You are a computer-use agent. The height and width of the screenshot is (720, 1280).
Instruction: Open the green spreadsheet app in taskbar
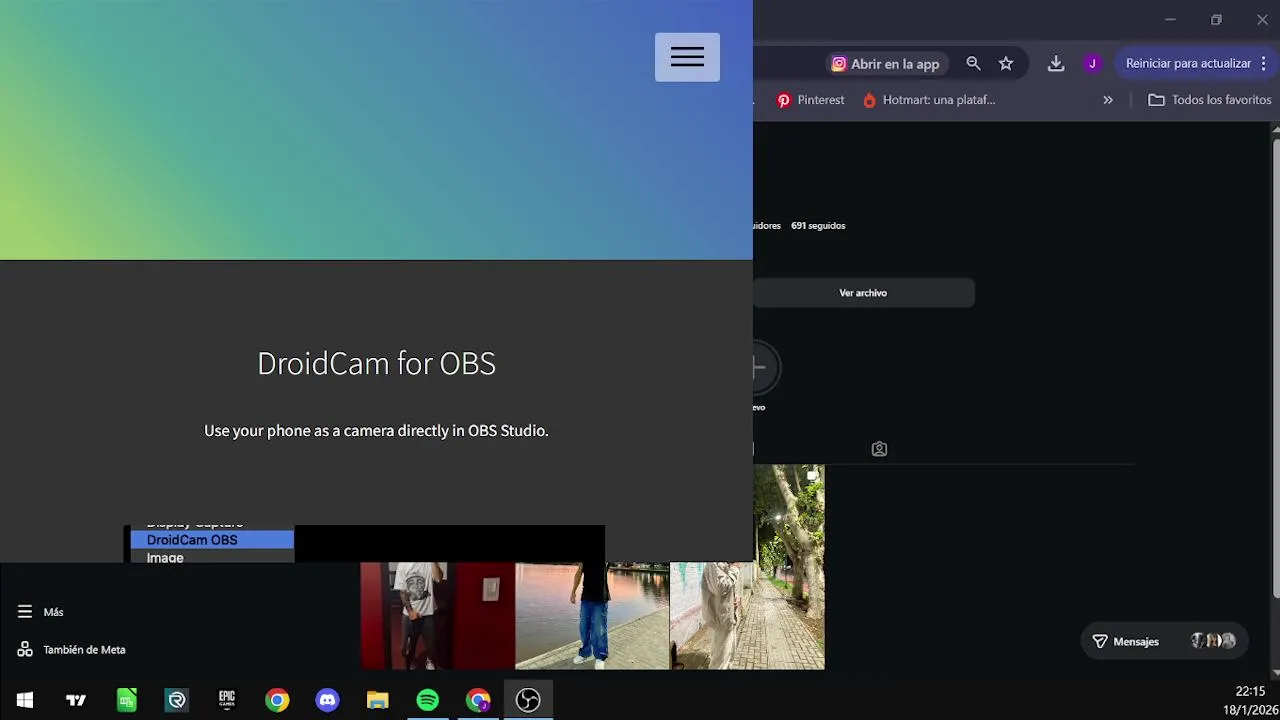click(126, 700)
